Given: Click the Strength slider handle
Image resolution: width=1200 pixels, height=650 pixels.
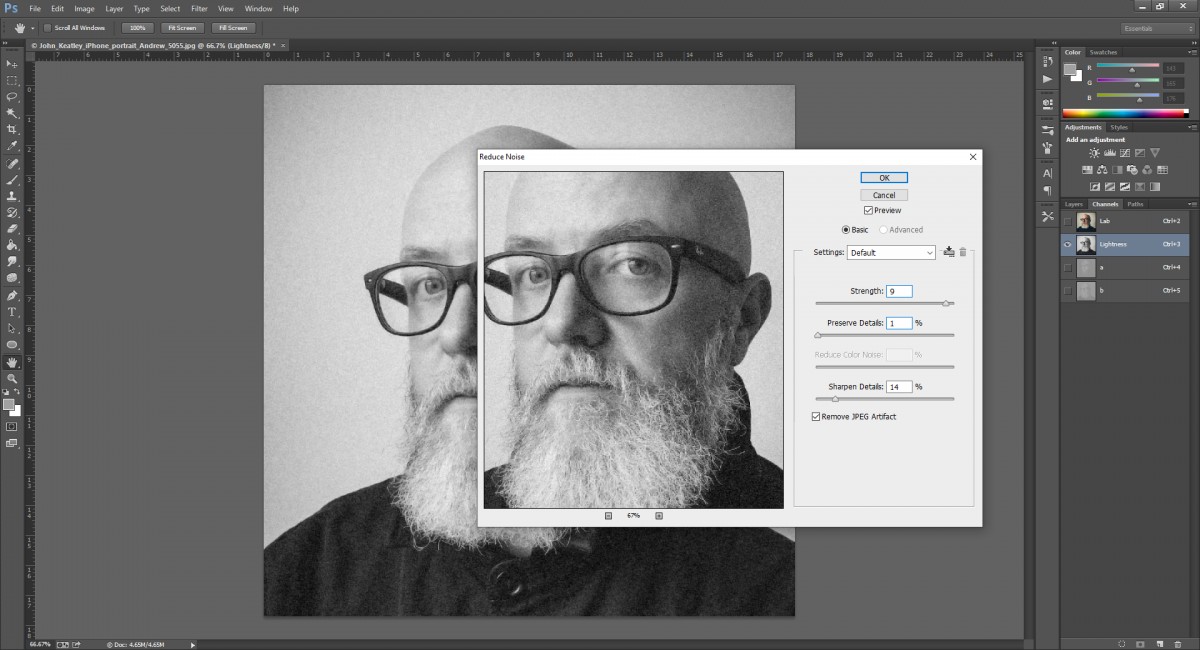Looking at the screenshot, I should pos(948,303).
